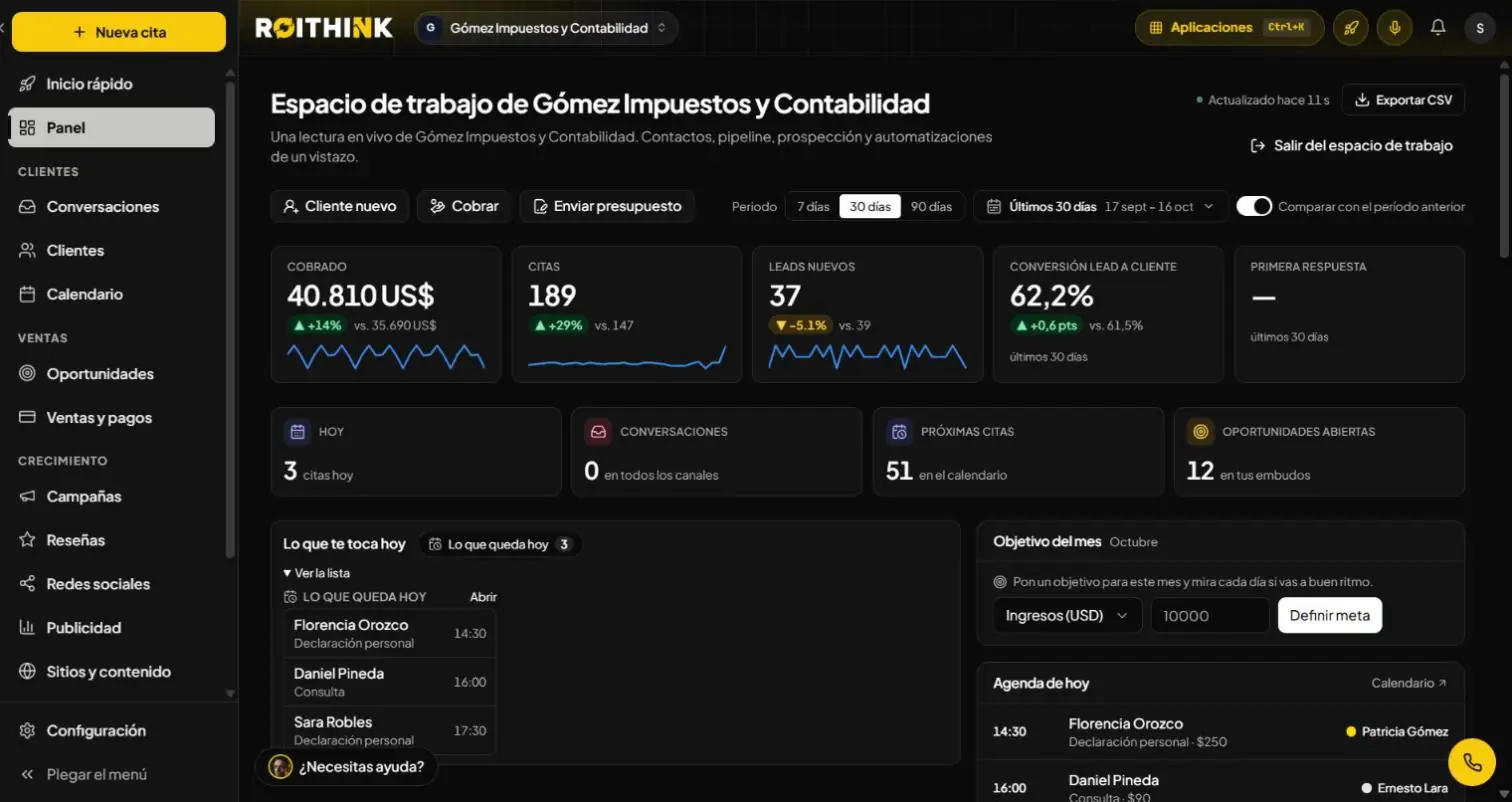Go to Conversaciones in the sidebar

[x=112, y=207]
